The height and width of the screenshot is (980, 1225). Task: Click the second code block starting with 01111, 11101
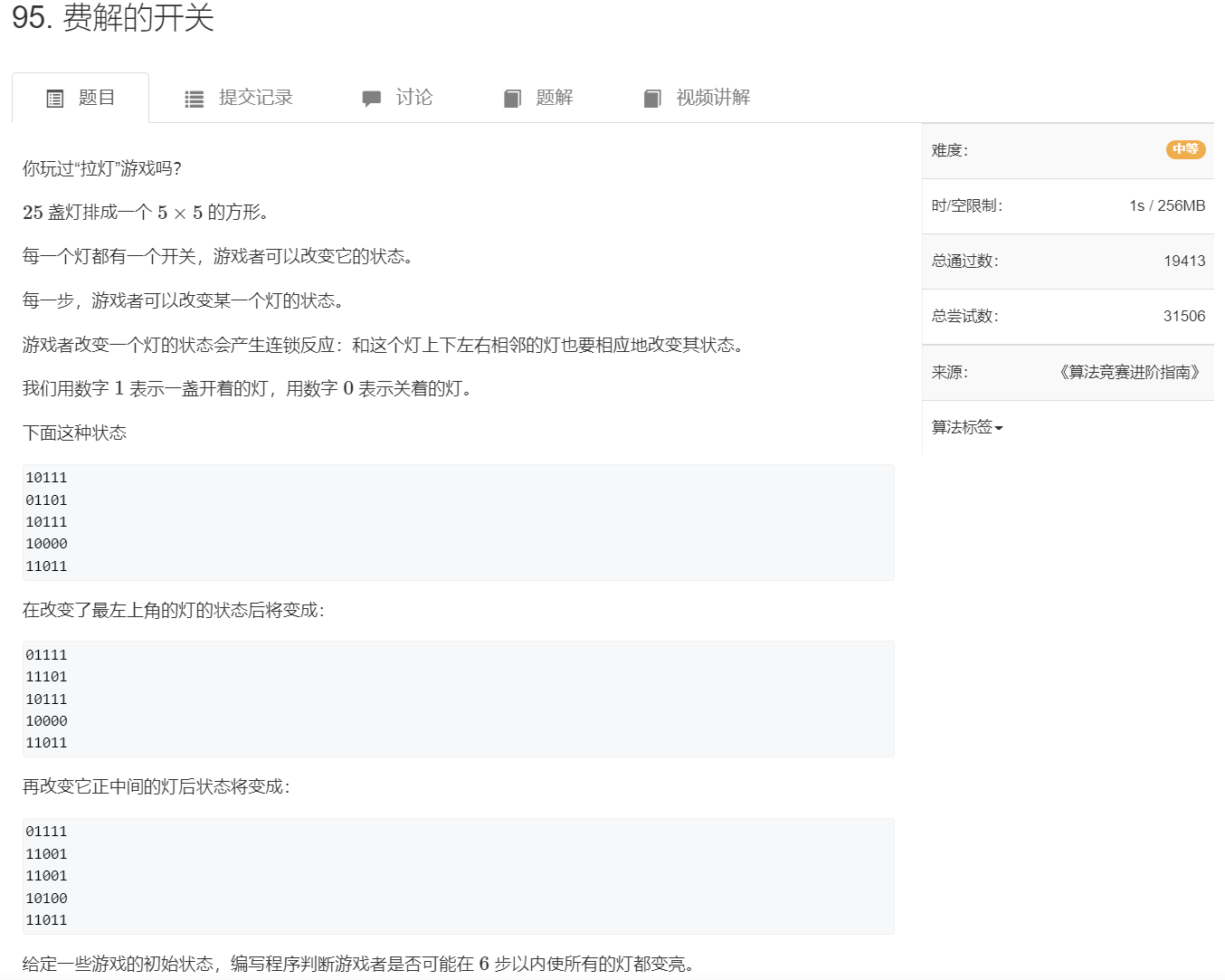tap(459, 699)
